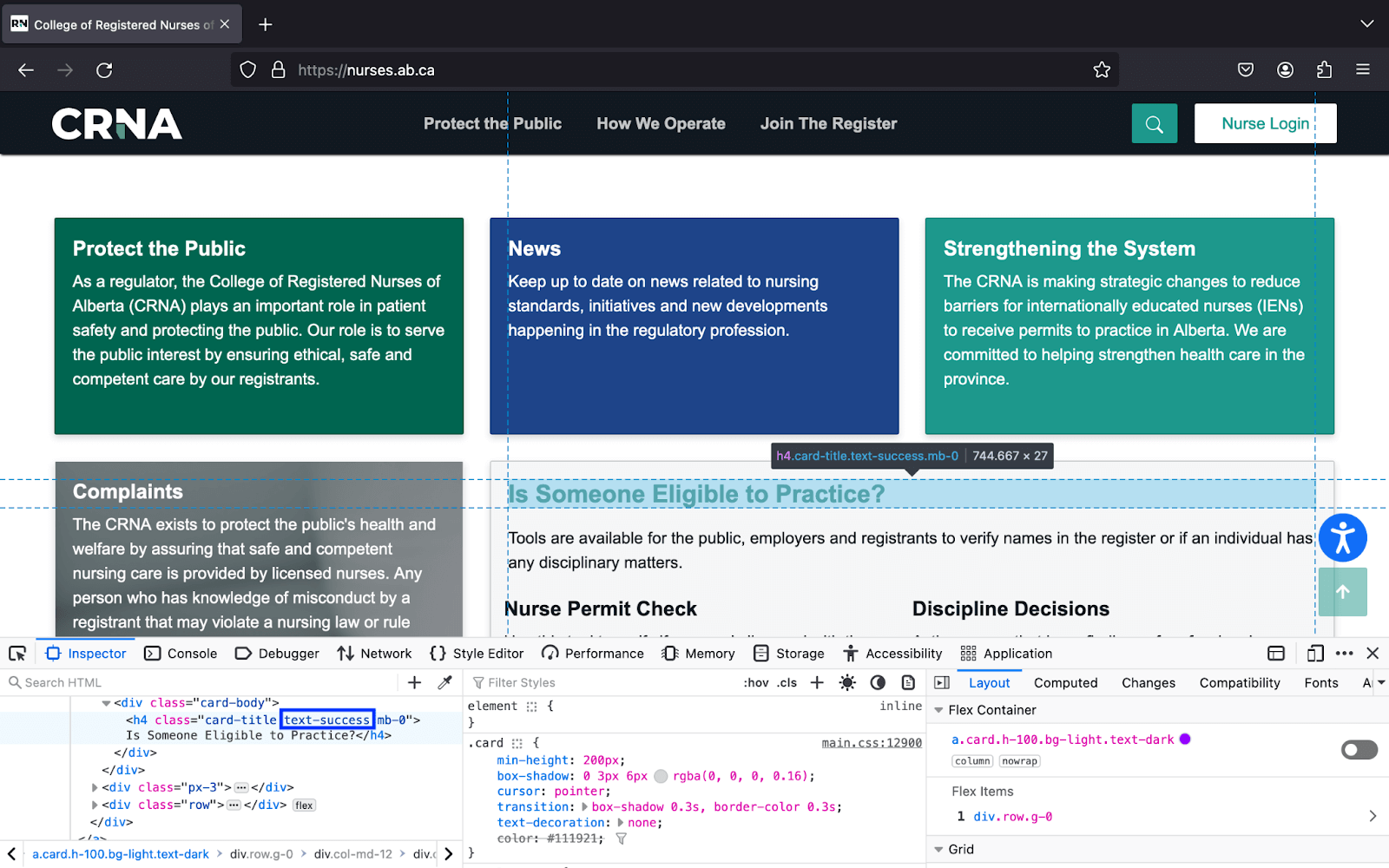Expand the transition property value
This screenshot has height=868, width=1389.
point(584,807)
